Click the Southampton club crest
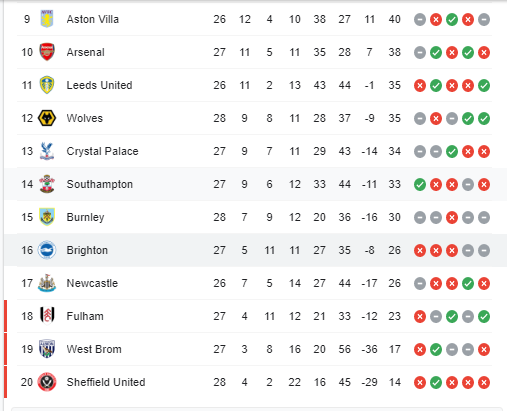The height and width of the screenshot is (411, 507). click(x=47, y=184)
